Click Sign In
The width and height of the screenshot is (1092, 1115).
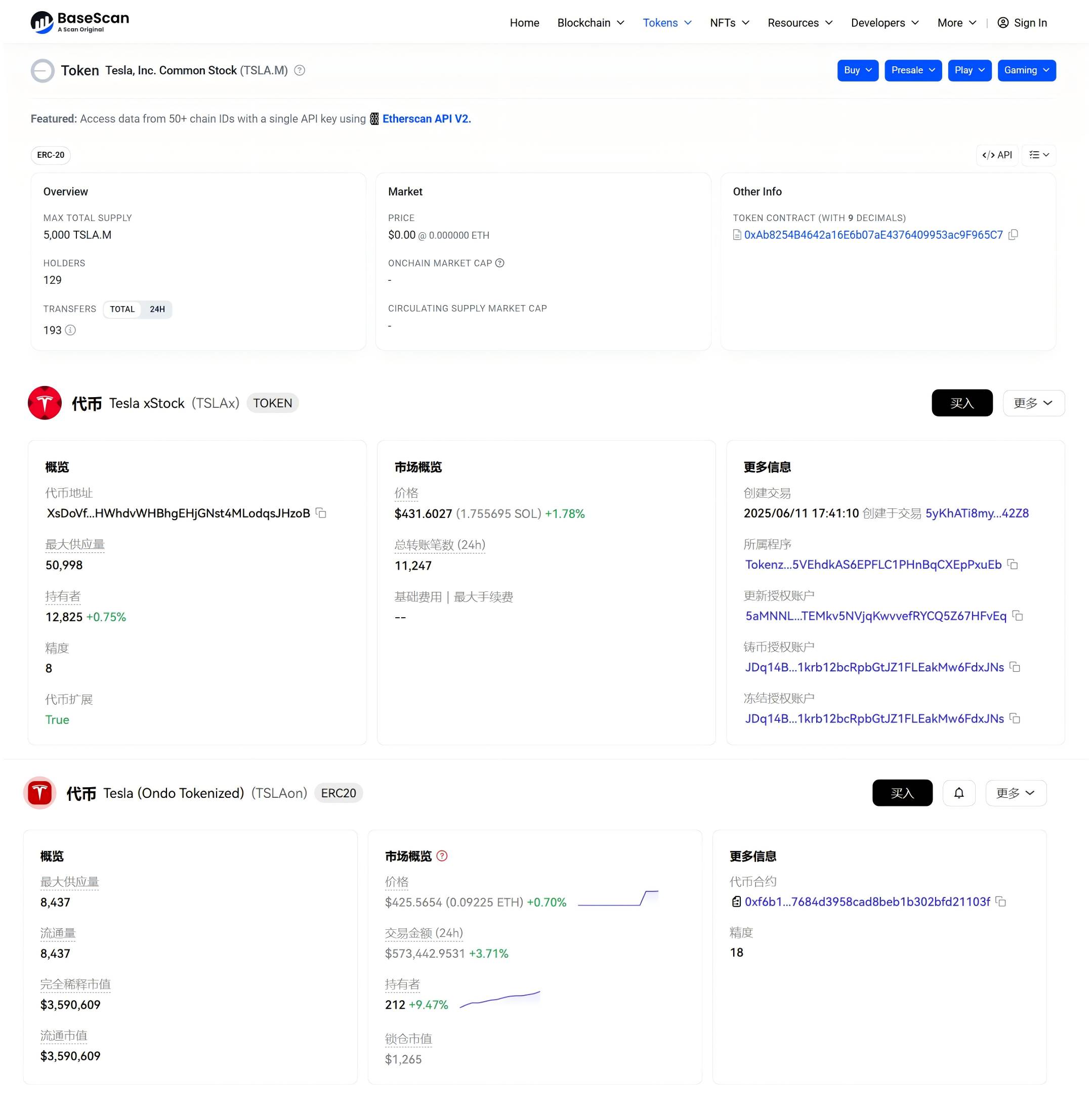tap(1022, 23)
